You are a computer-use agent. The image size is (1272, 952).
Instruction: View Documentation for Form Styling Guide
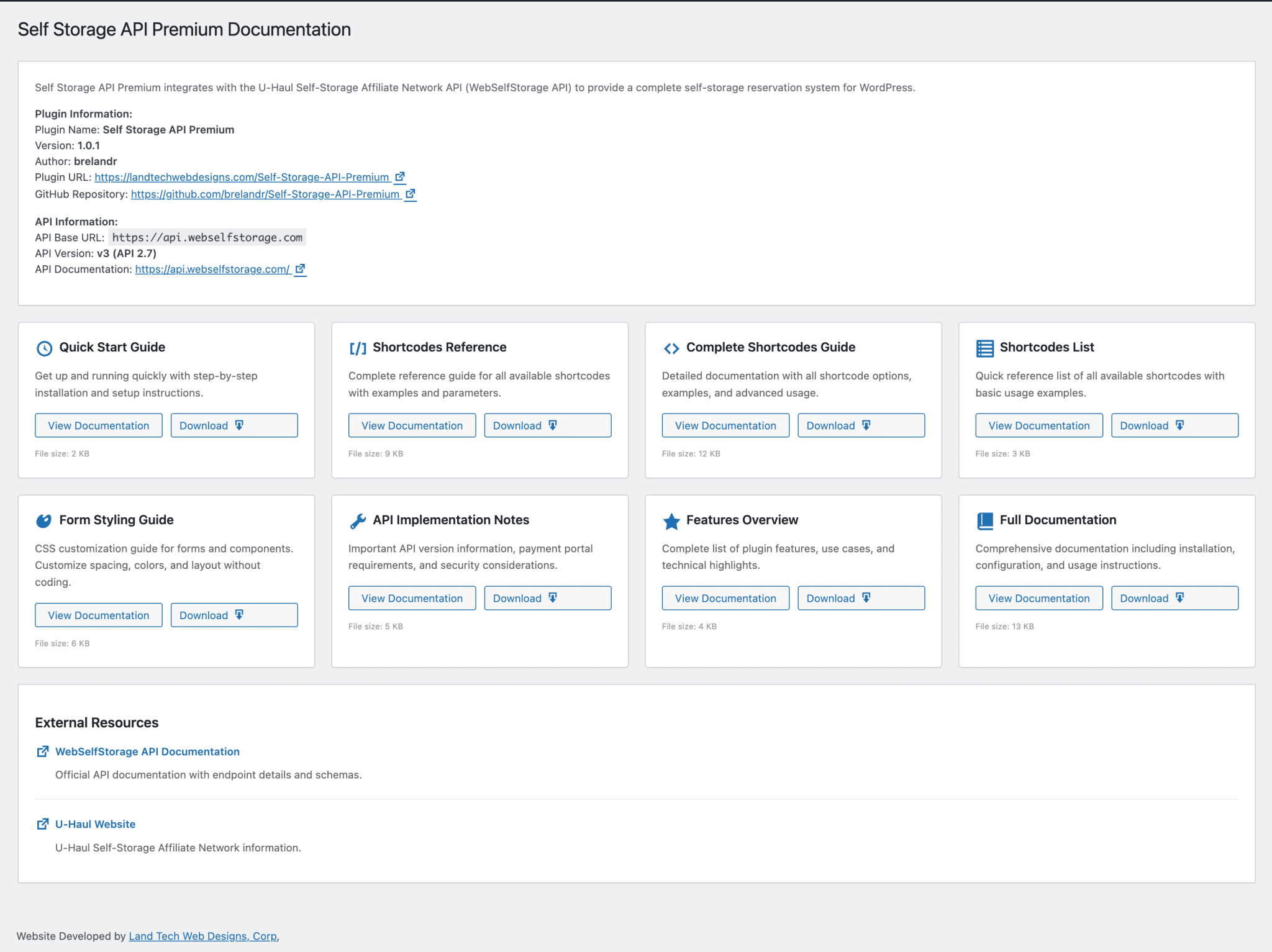click(98, 615)
